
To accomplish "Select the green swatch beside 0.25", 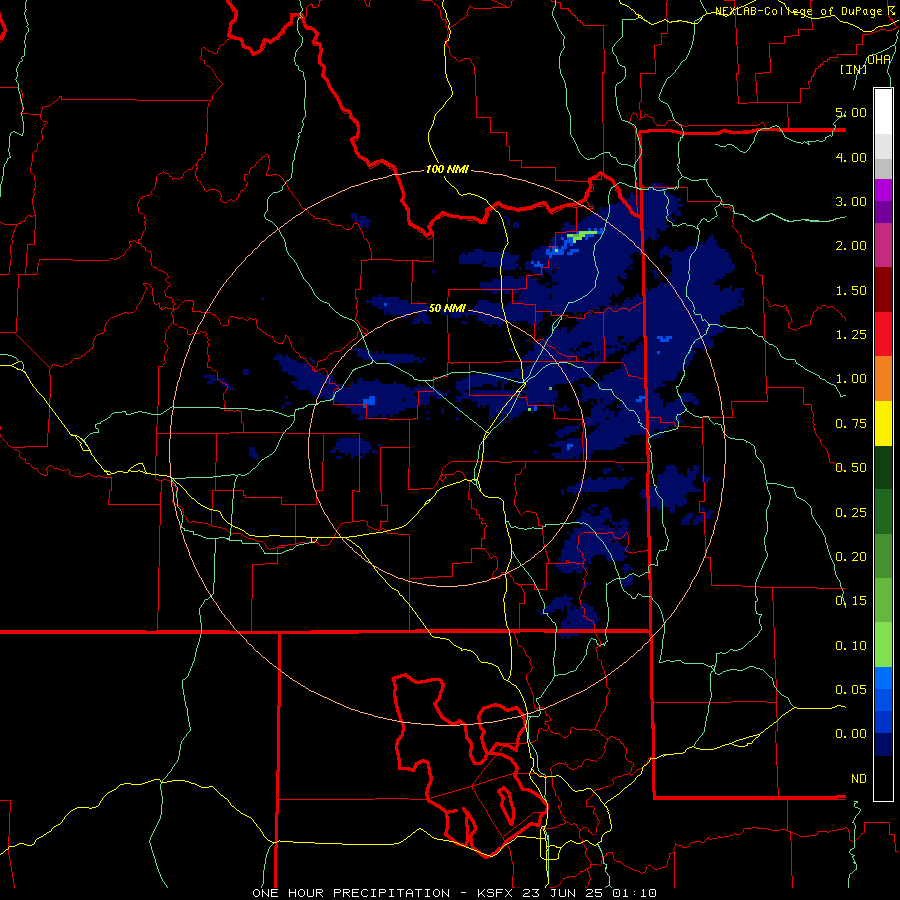I will pos(883,512).
